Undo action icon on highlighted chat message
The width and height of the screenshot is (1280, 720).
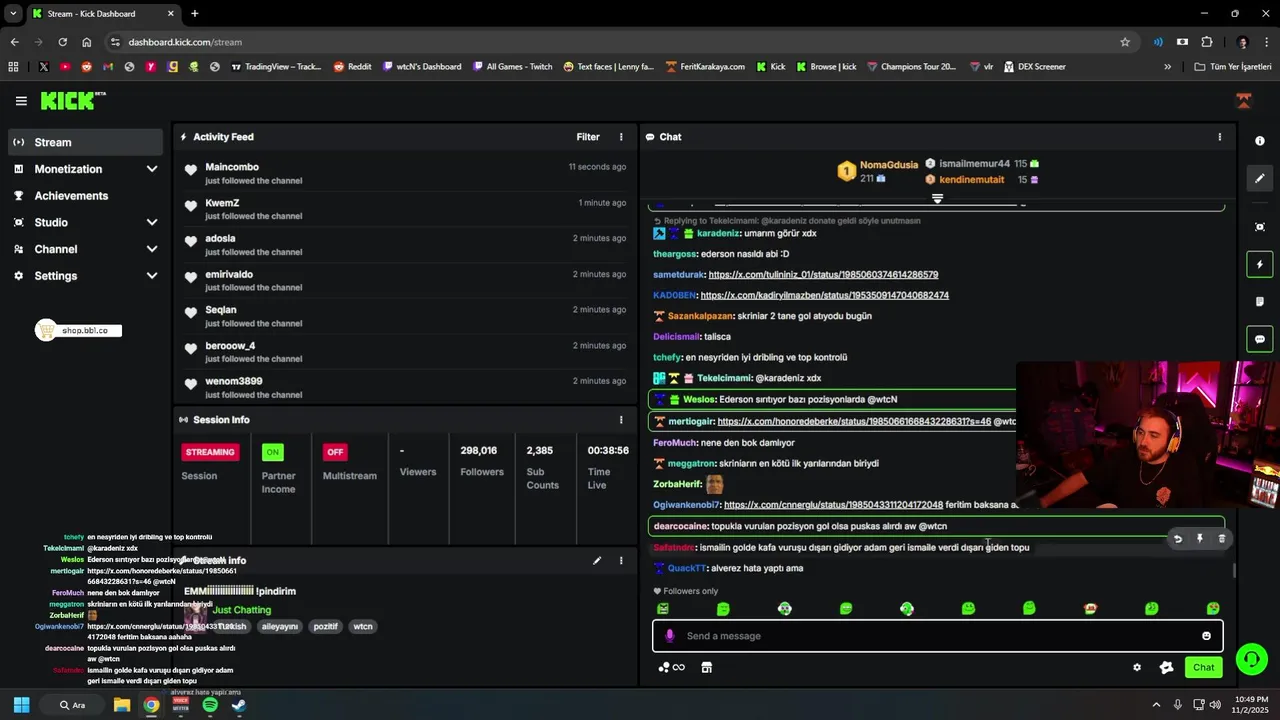coord(1178,539)
